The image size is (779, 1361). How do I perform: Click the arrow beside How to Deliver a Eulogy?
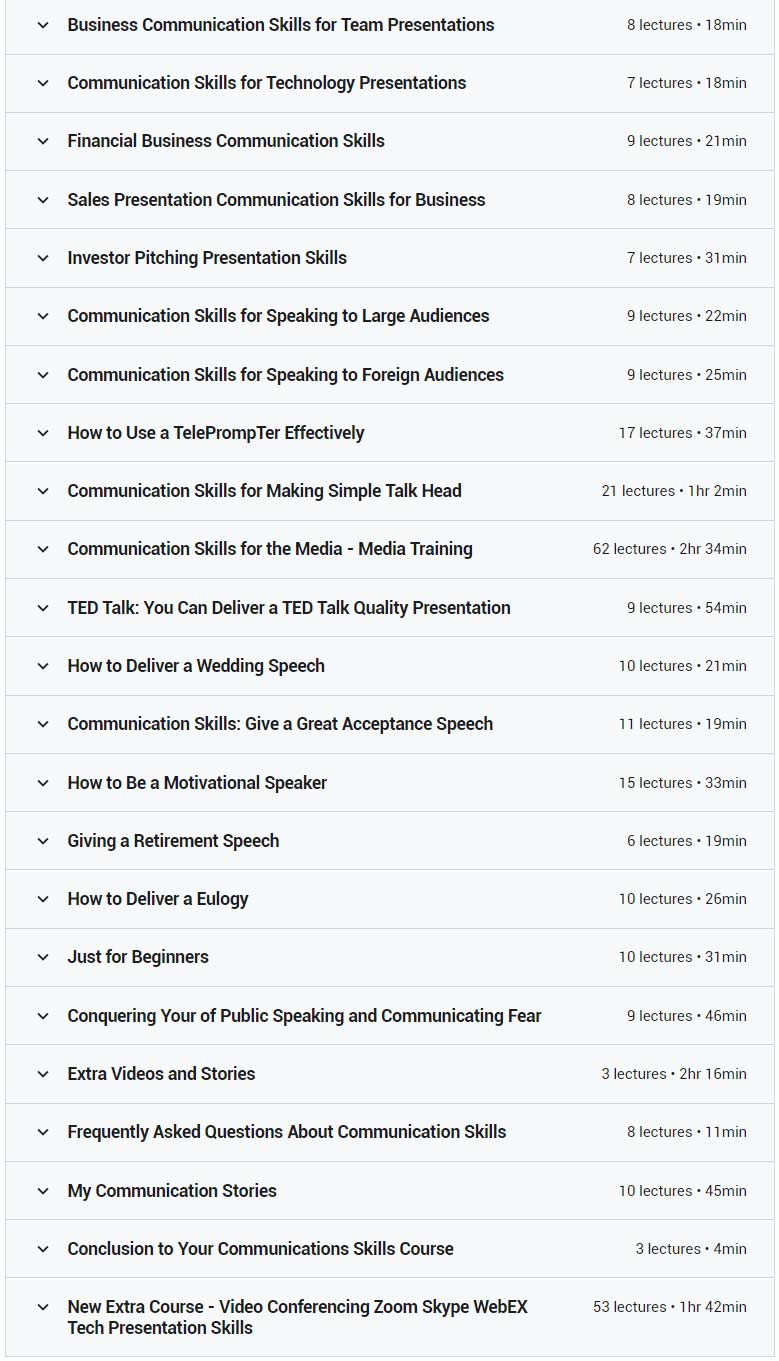coord(43,899)
